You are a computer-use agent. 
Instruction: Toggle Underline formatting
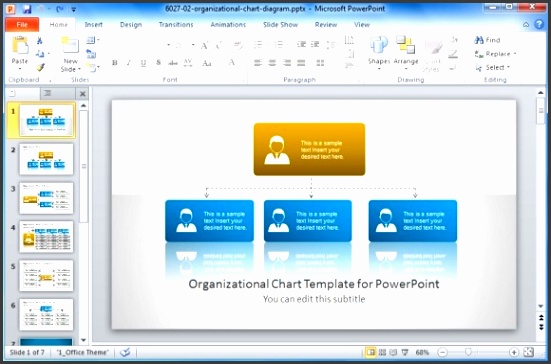(143, 63)
